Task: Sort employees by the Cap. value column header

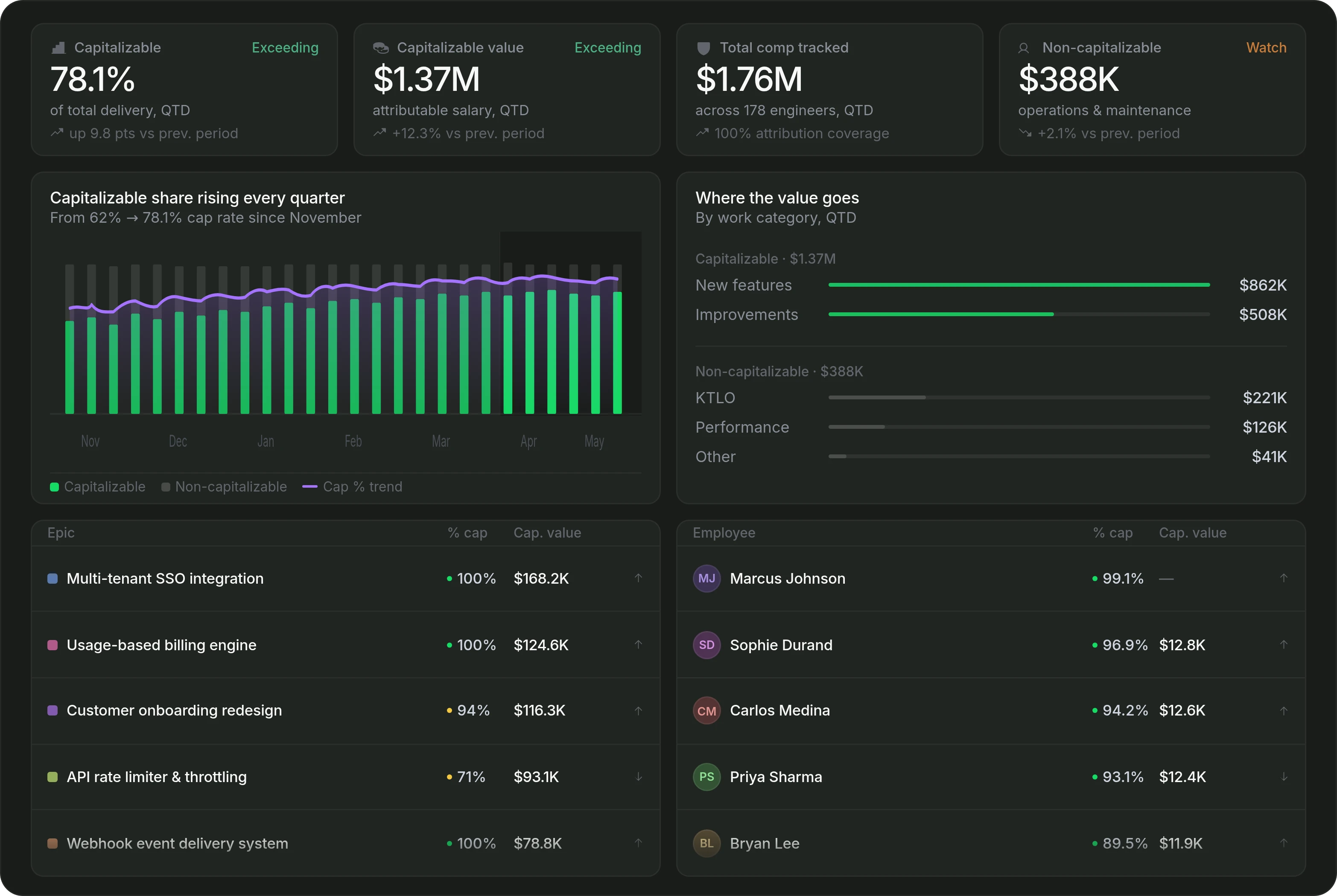Action: click(1192, 533)
